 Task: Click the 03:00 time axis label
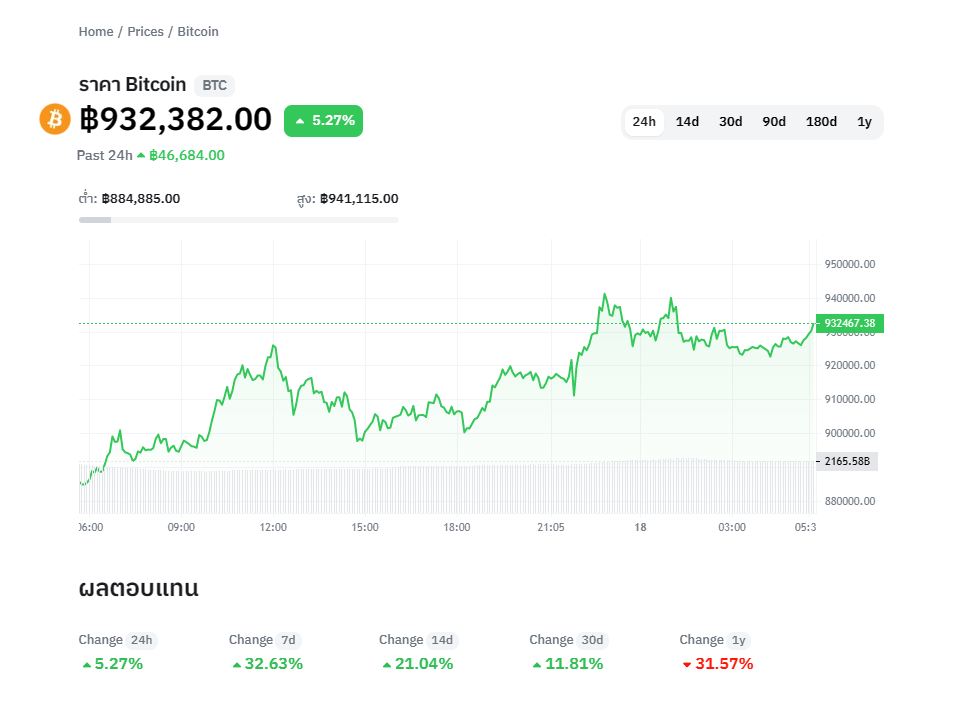732,527
